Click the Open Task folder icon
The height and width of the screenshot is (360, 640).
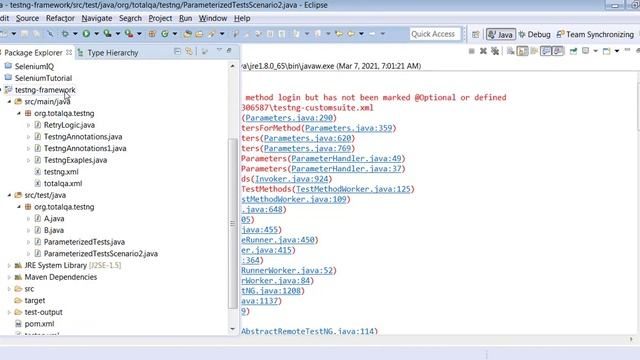(x=199, y=34)
